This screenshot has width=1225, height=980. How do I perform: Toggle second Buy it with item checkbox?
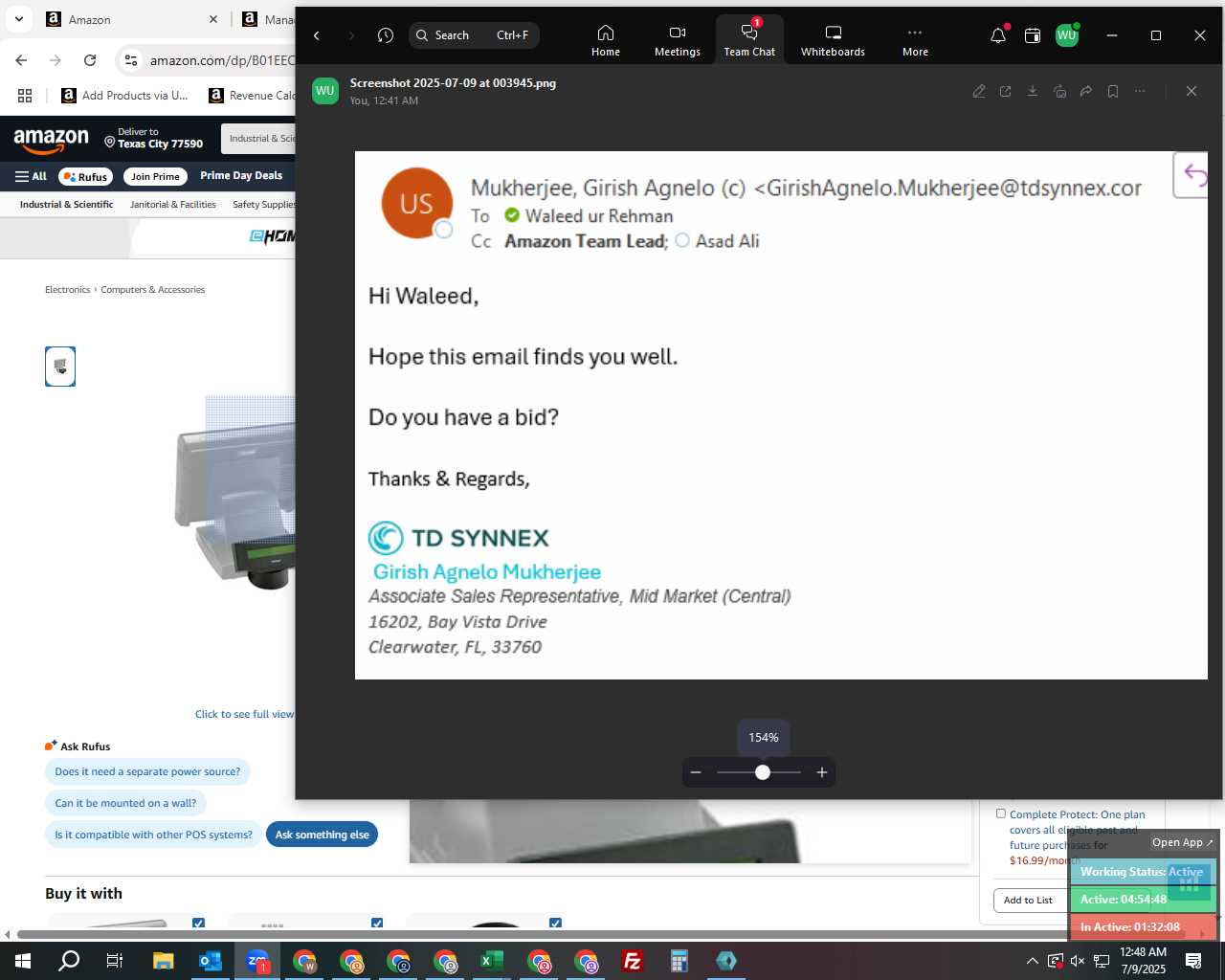tap(377, 924)
